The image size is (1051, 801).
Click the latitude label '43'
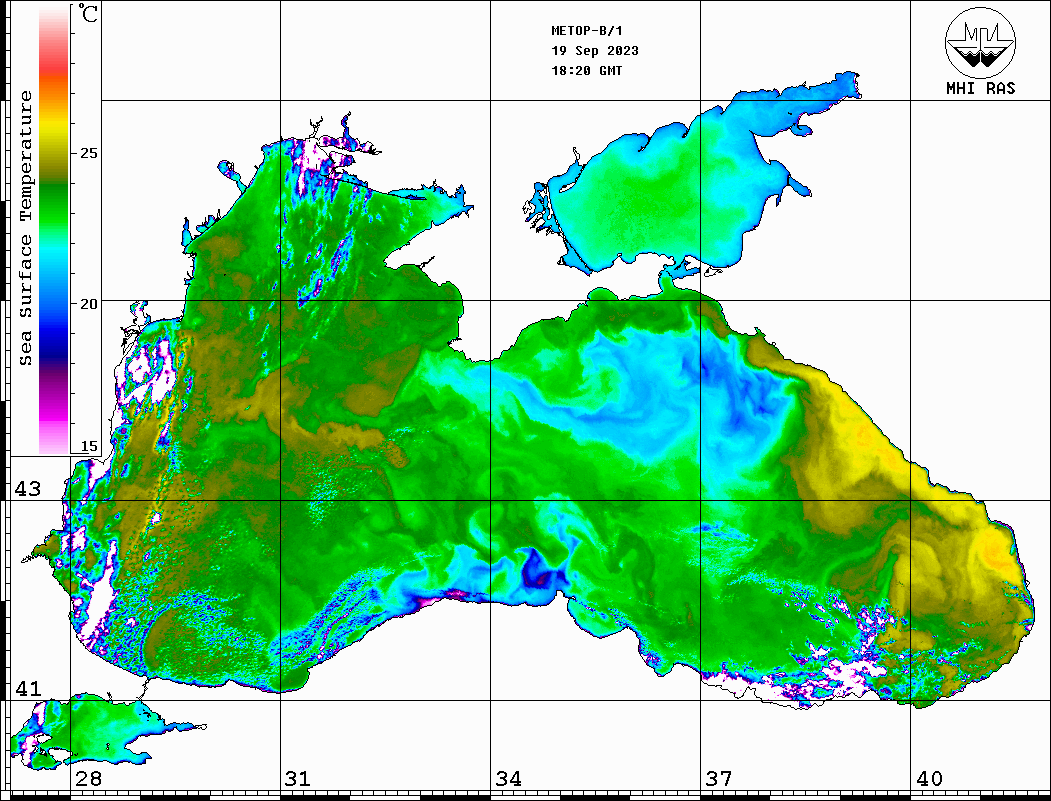click(28, 489)
